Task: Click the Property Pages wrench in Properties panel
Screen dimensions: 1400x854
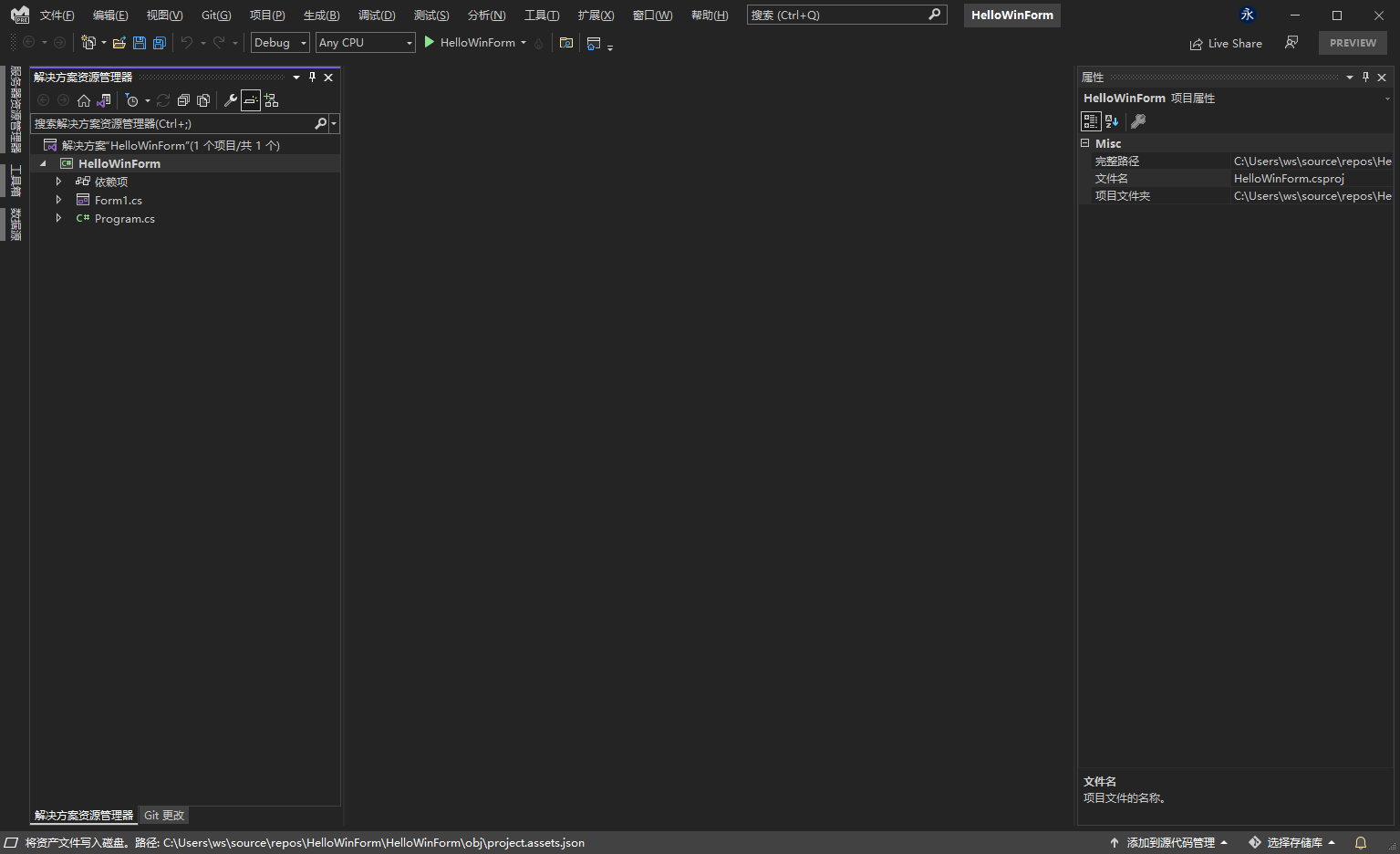Action: [x=1138, y=120]
